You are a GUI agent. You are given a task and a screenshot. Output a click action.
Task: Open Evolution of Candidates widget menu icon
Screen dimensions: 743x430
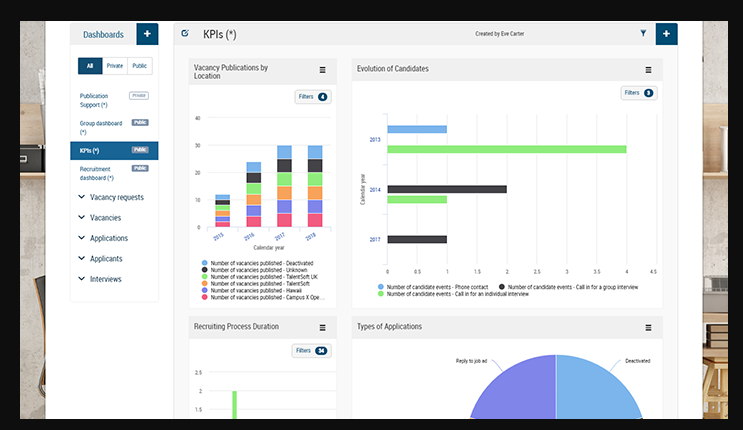(648, 70)
